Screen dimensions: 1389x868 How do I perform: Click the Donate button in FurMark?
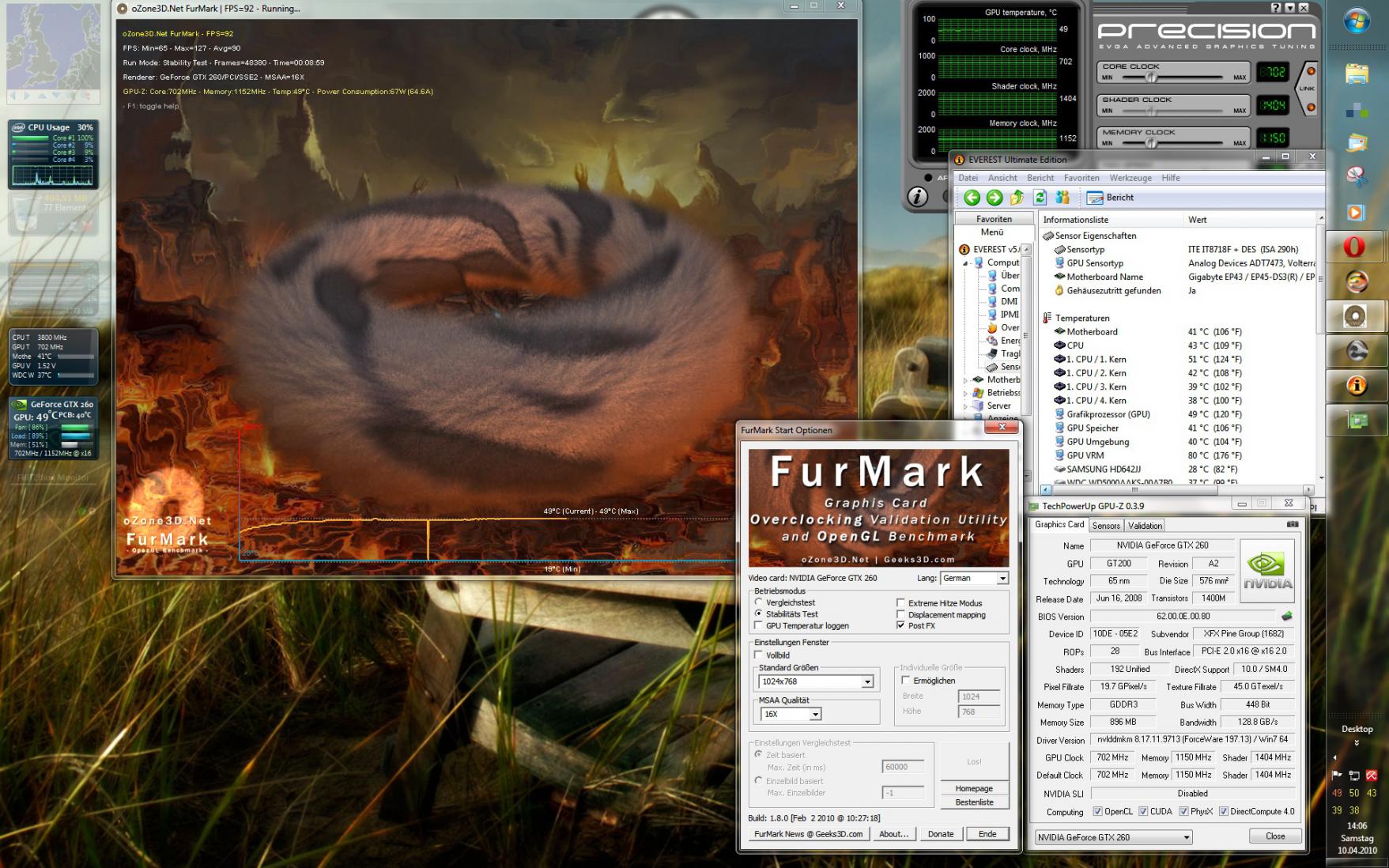(x=941, y=834)
